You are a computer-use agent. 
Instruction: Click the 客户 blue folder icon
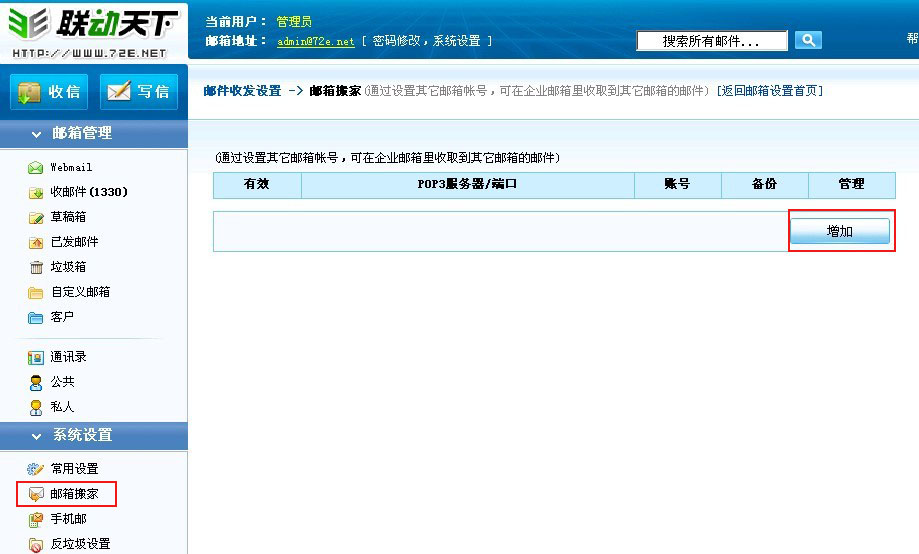click(x=36, y=318)
